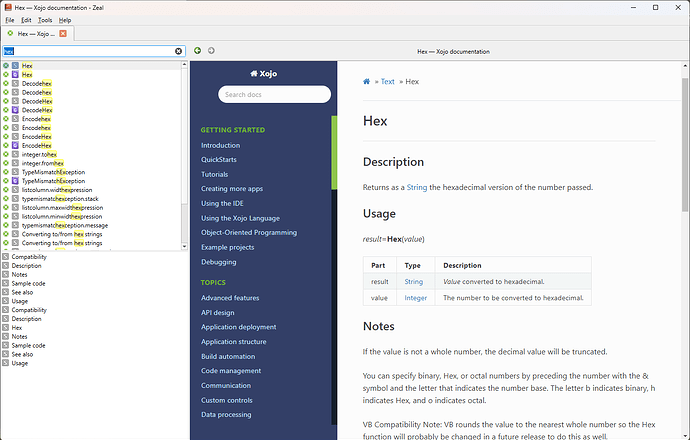Open Data processing topic
This screenshot has height=440, width=690.
point(226,414)
